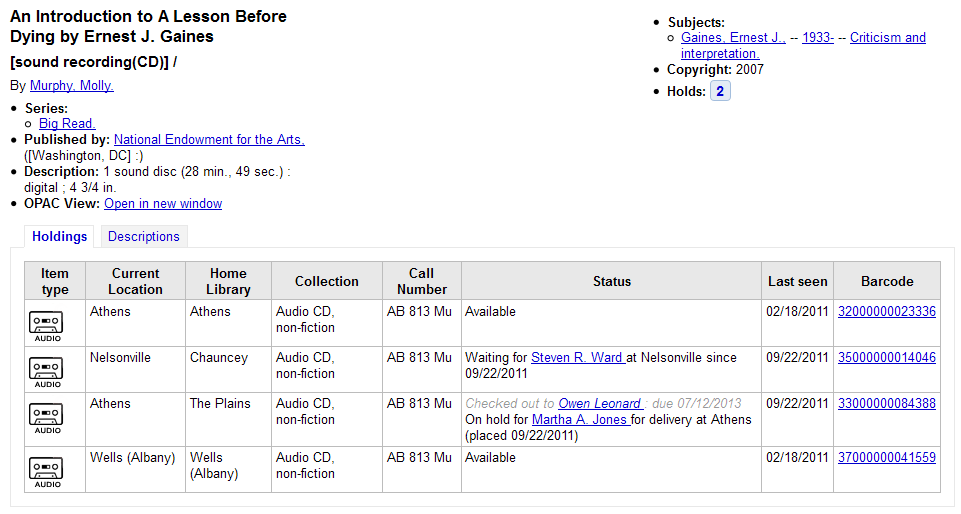This screenshot has height=514, width=961.
Task: Click the audio icon in The Plains row
Action: pyautogui.click(x=46, y=416)
